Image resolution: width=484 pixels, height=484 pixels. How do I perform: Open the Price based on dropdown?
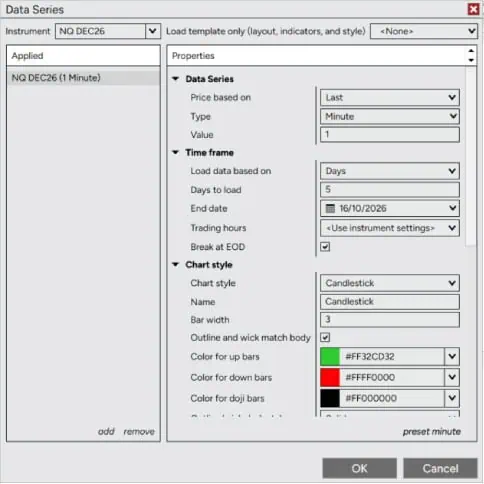[x=390, y=97]
